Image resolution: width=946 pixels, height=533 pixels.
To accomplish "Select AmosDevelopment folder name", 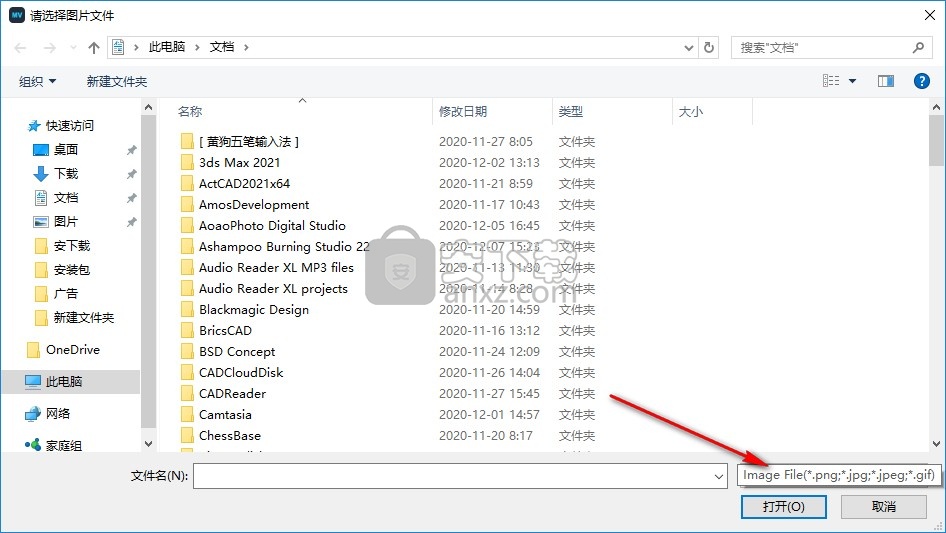I will [254, 205].
